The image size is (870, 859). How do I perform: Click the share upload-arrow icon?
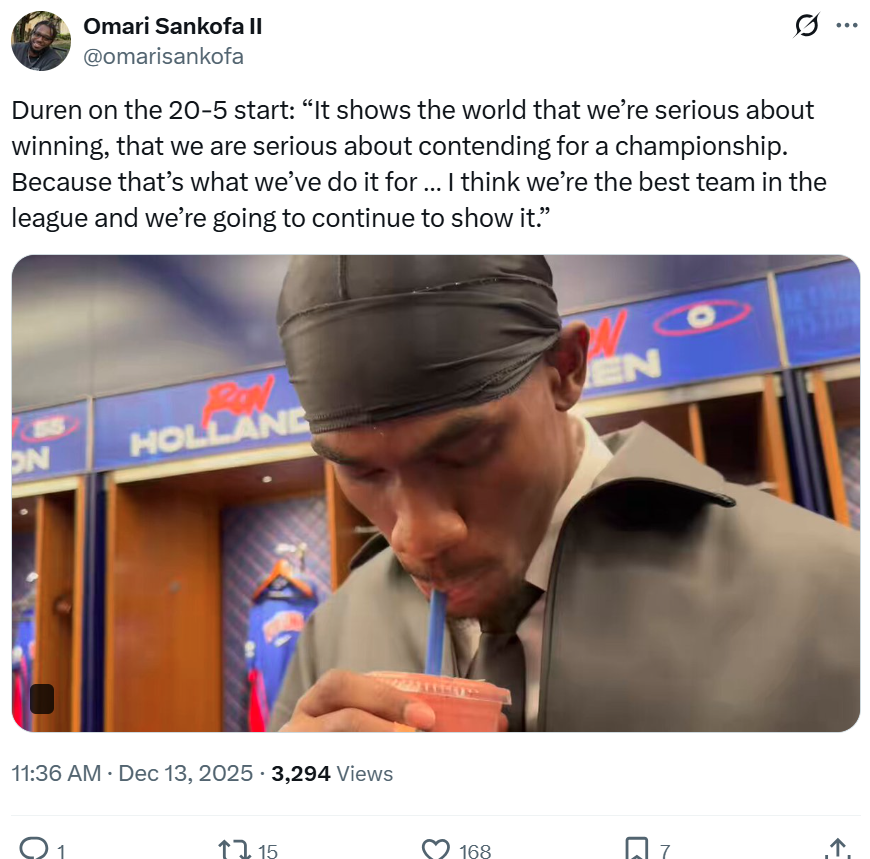click(838, 849)
